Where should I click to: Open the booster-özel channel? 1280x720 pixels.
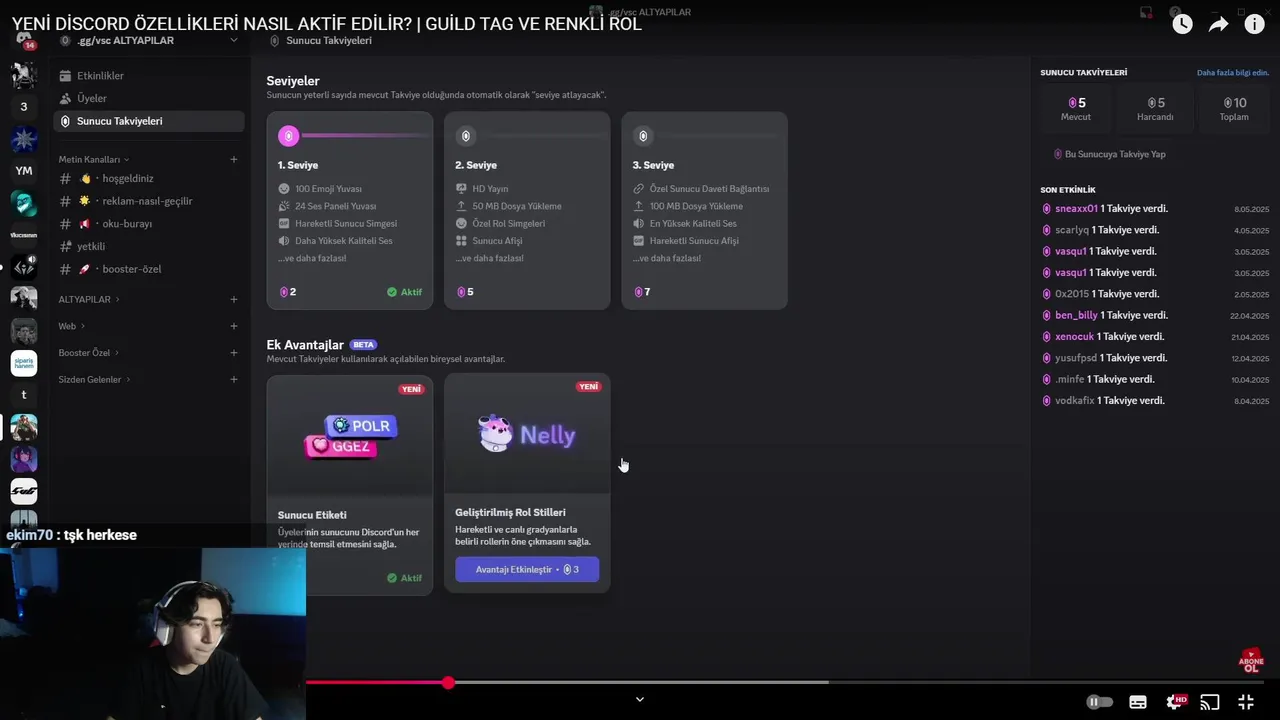[x=148, y=269]
